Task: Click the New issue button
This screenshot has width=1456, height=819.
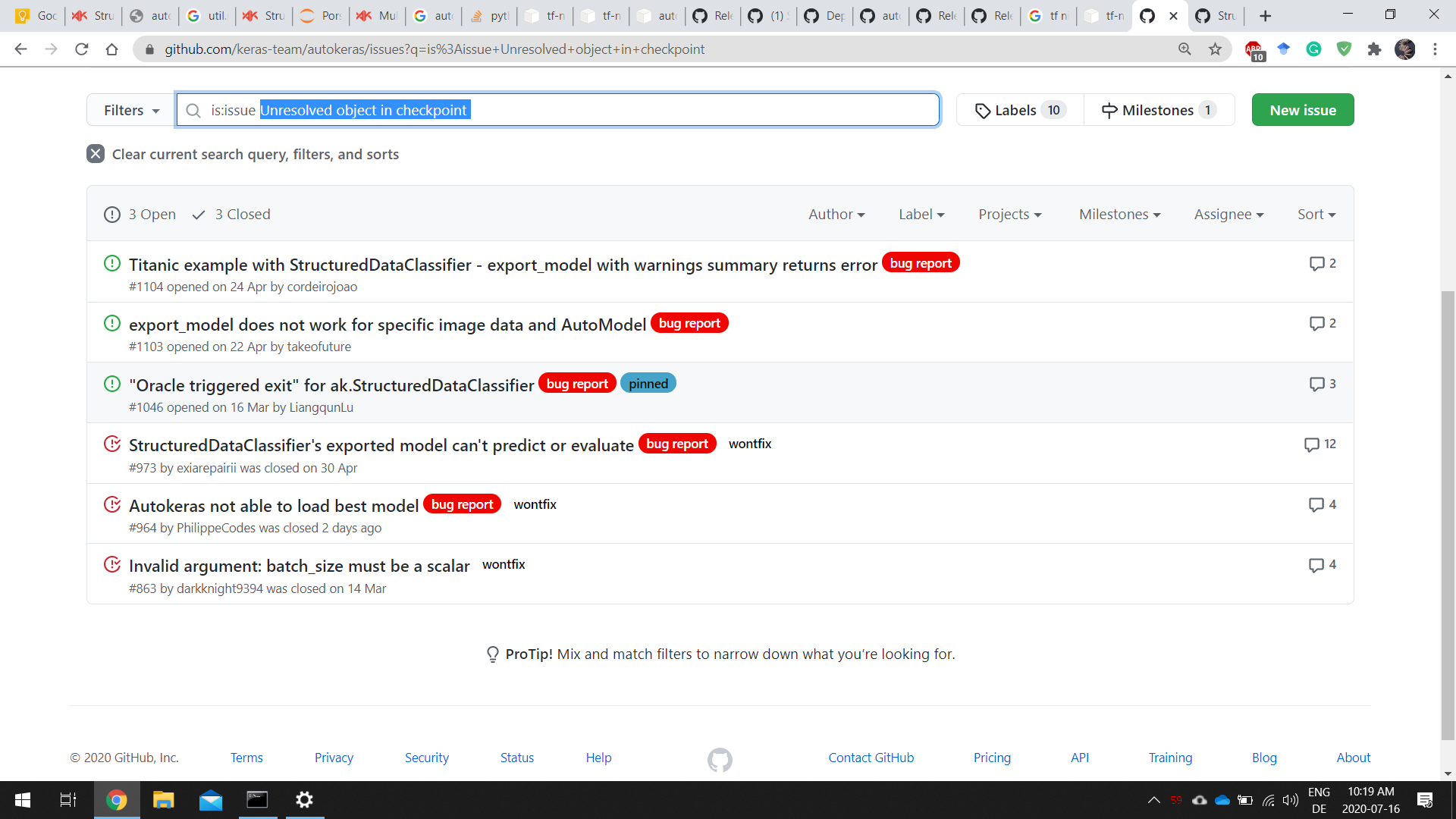Action: [x=1302, y=111]
